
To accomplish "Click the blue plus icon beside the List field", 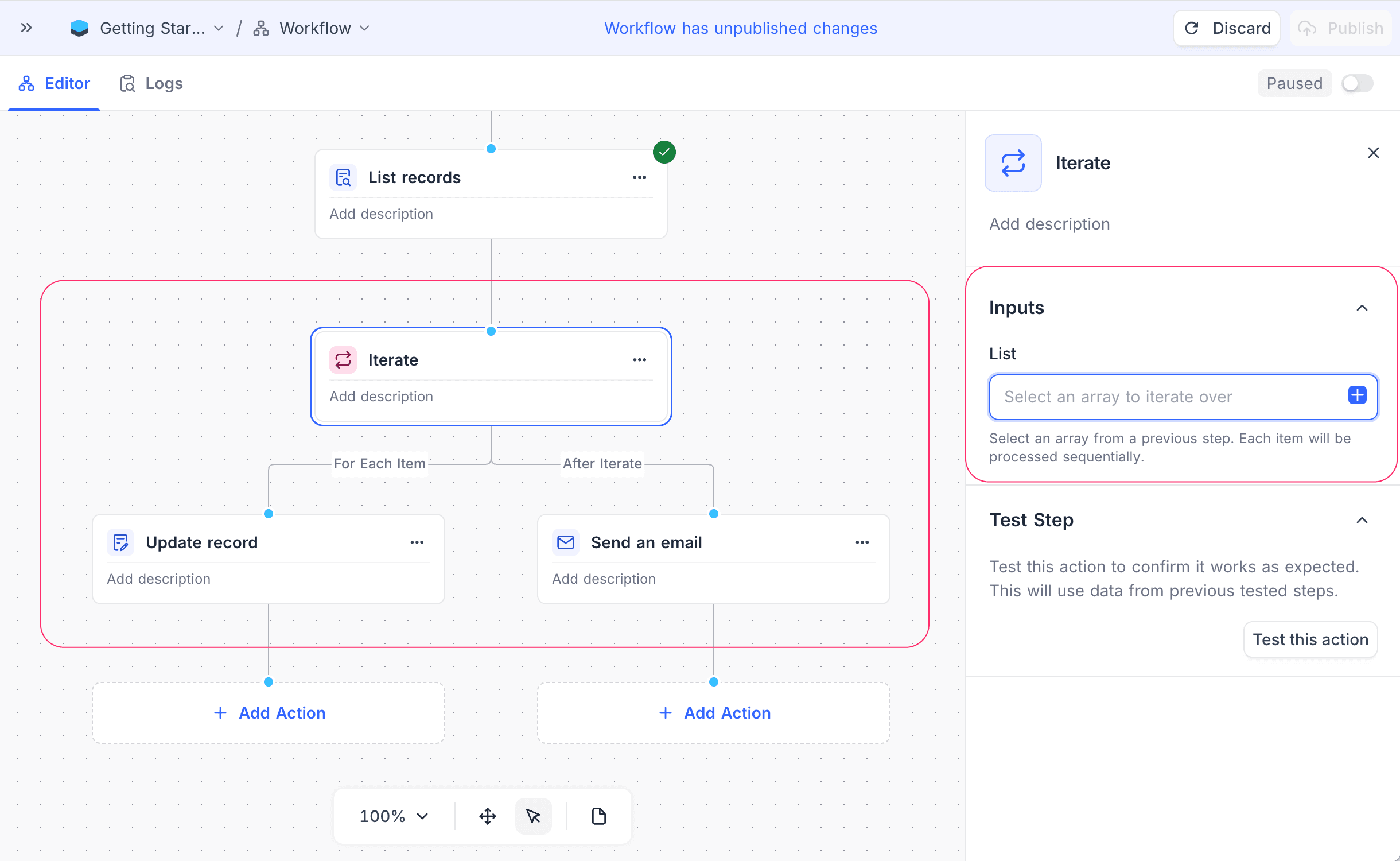I will (1356, 395).
